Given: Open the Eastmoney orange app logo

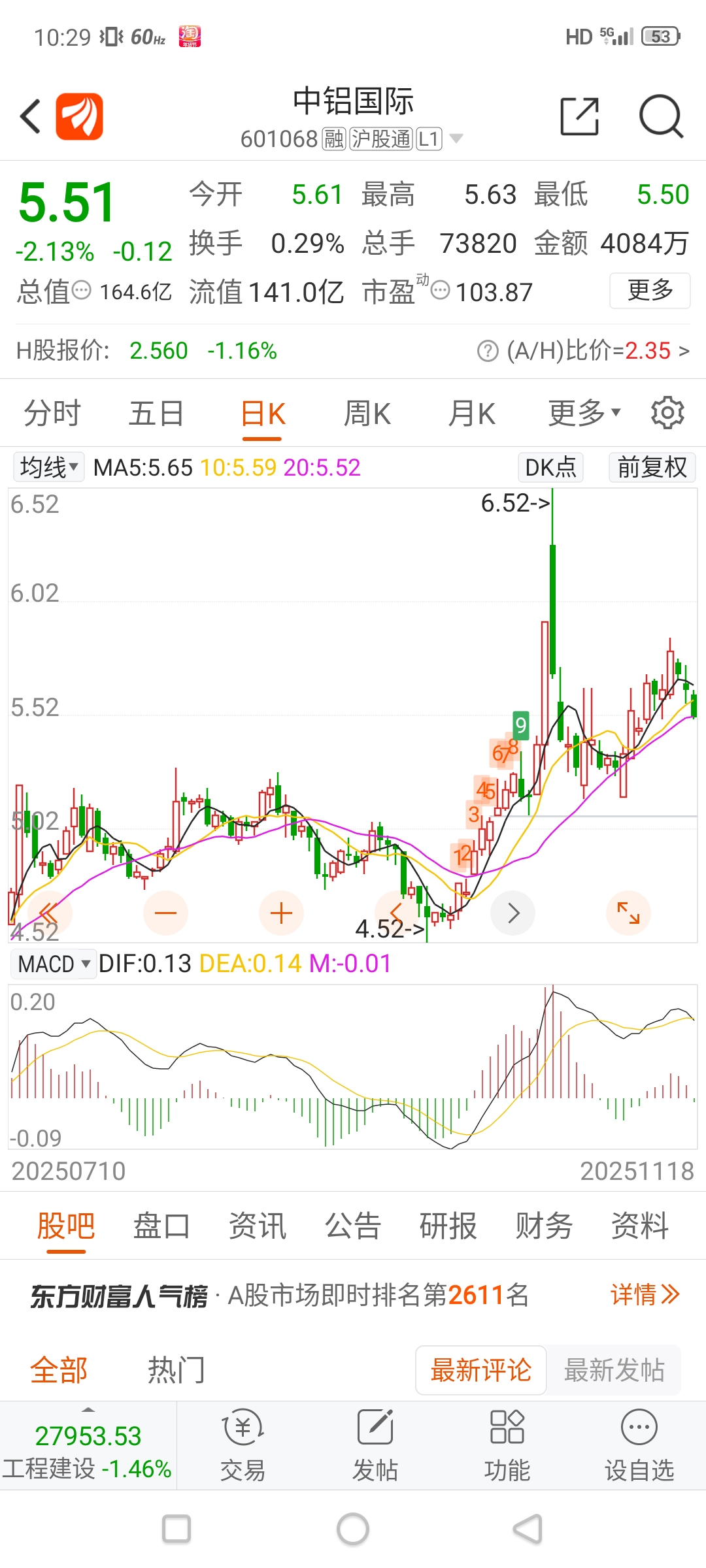Looking at the screenshot, I should 79,116.
